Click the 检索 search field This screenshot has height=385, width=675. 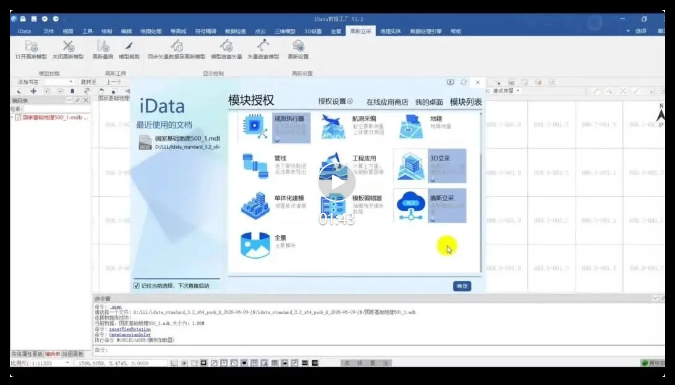pyautogui.click(x=56, y=109)
